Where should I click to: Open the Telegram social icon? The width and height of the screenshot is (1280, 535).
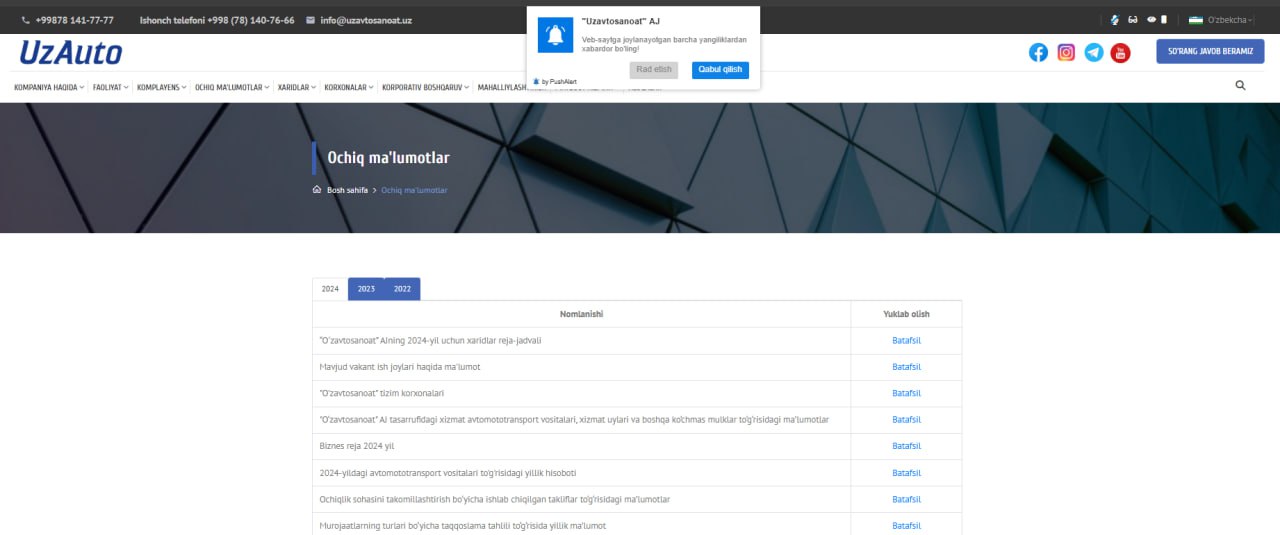pos(1094,52)
